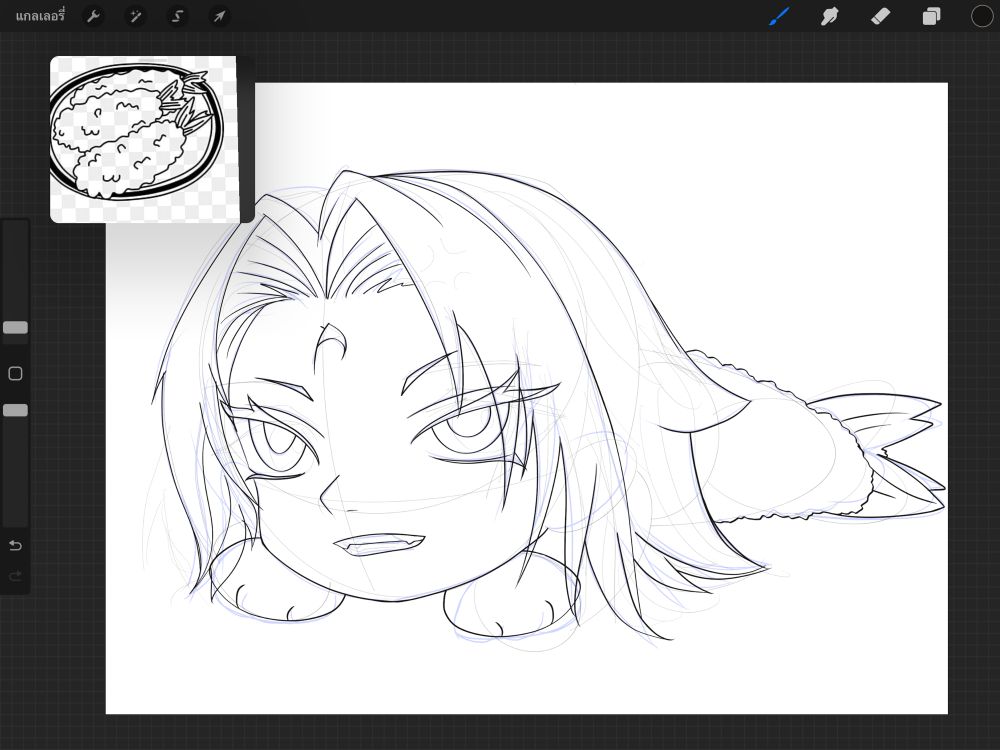
Task: Tap the fried shrimp reference image
Action: pyautogui.click(x=143, y=139)
